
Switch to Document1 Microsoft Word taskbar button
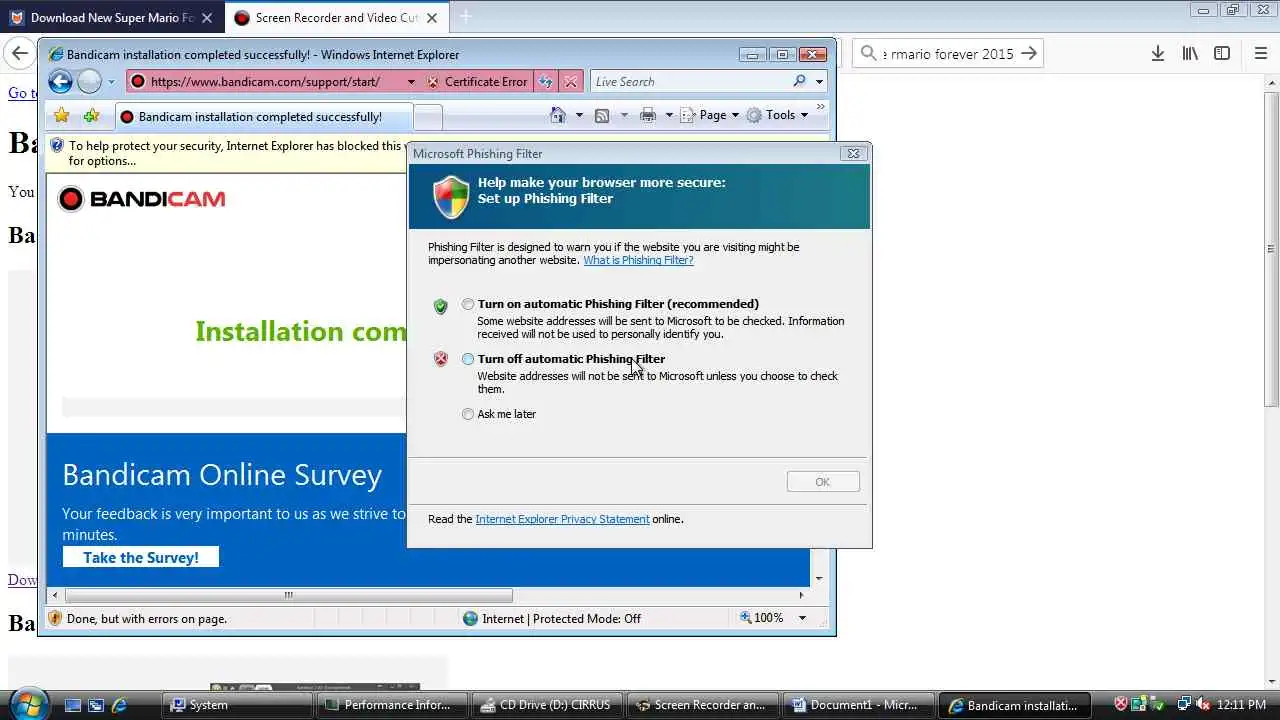(x=858, y=705)
